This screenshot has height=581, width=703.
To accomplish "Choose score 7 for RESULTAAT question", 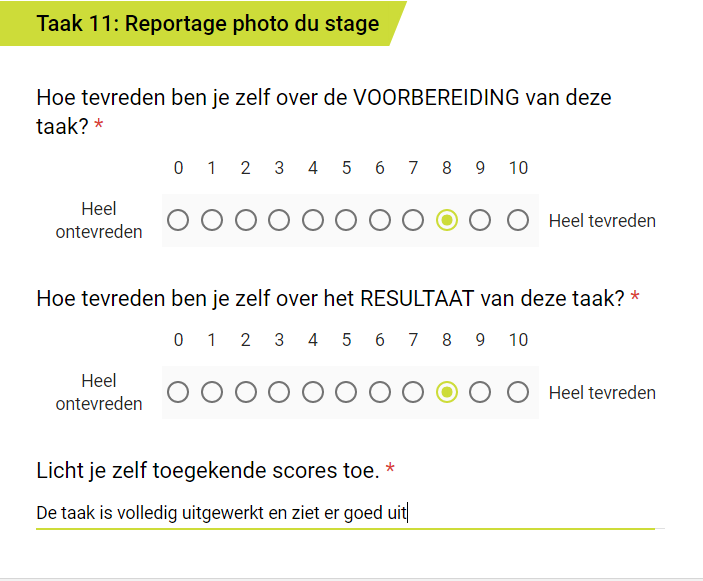I will click(x=413, y=392).
